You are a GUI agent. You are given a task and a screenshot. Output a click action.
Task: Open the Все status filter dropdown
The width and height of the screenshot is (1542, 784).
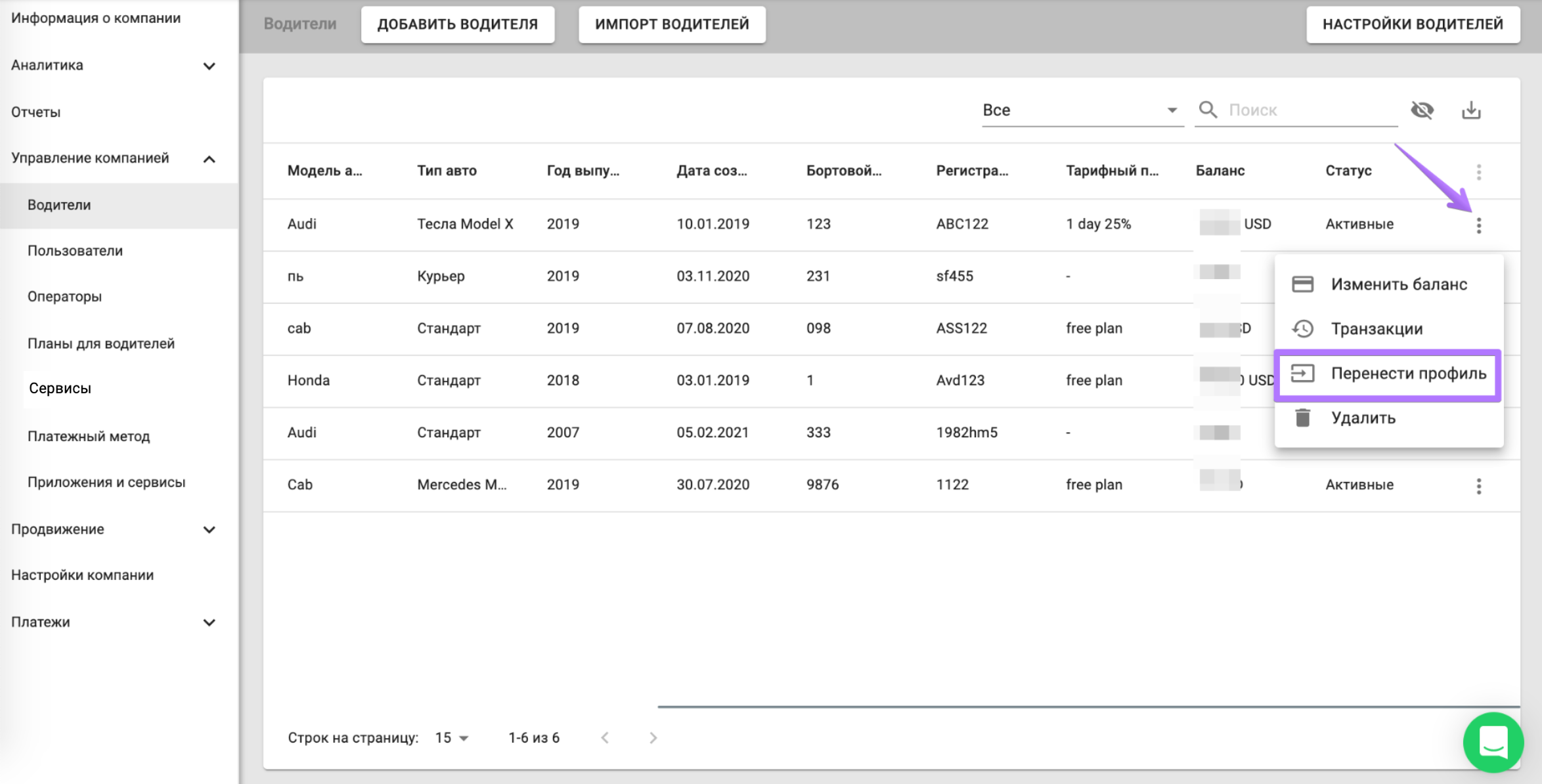point(1080,110)
